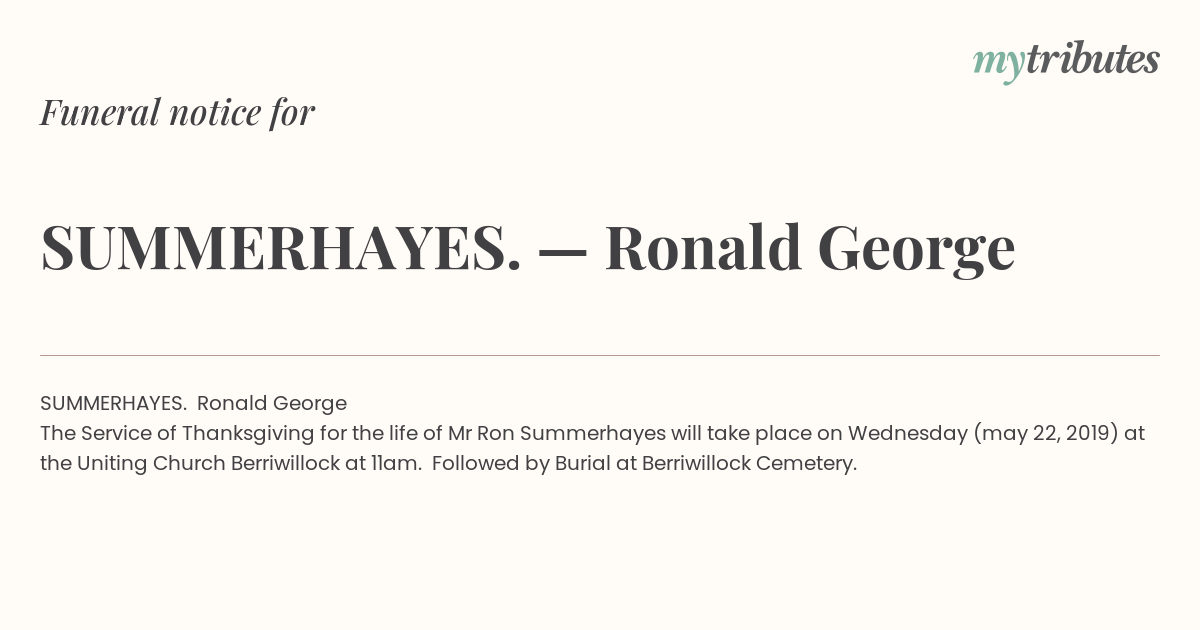1200x630 pixels.
Task: Click "tributes" in the top-right logo
Action: [1092, 60]
